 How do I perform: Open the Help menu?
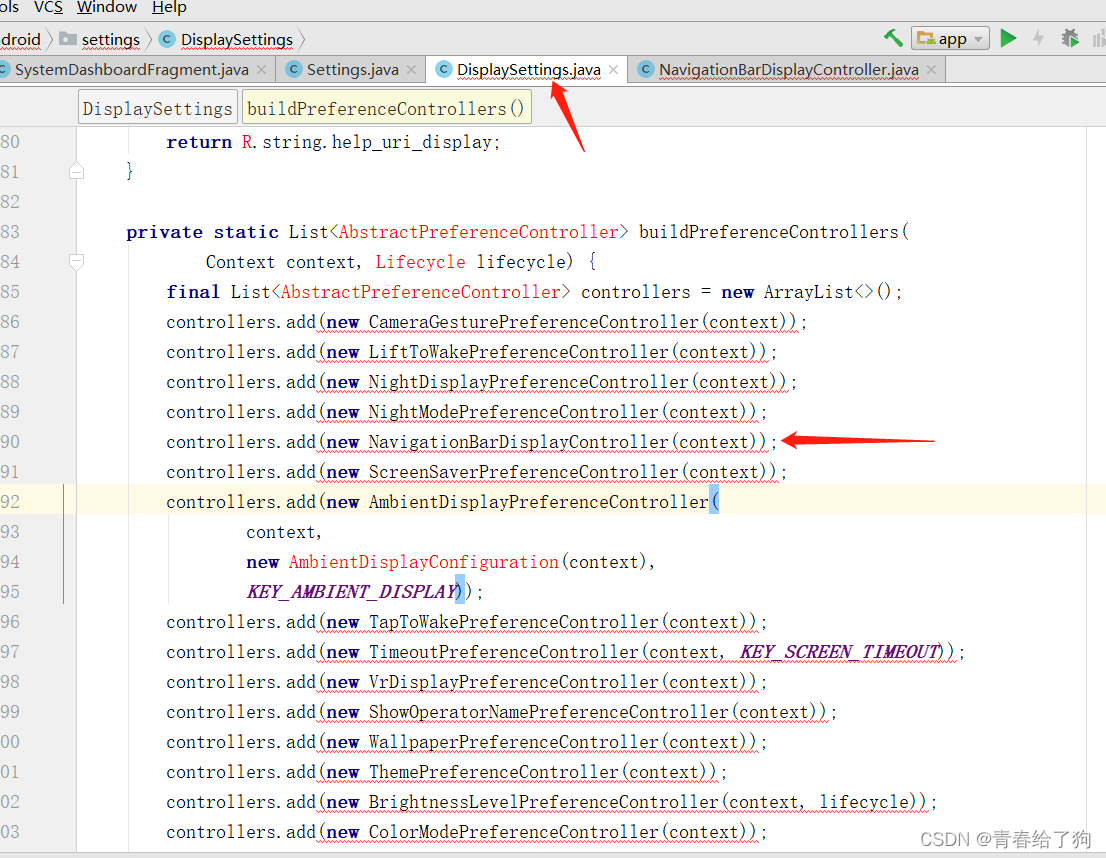(x=169, y=8)
